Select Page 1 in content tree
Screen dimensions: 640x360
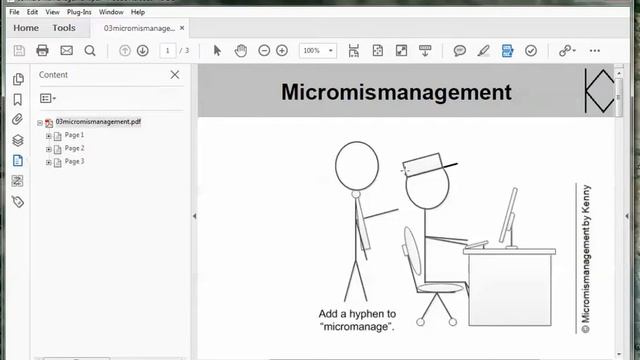tap(74, 135)
